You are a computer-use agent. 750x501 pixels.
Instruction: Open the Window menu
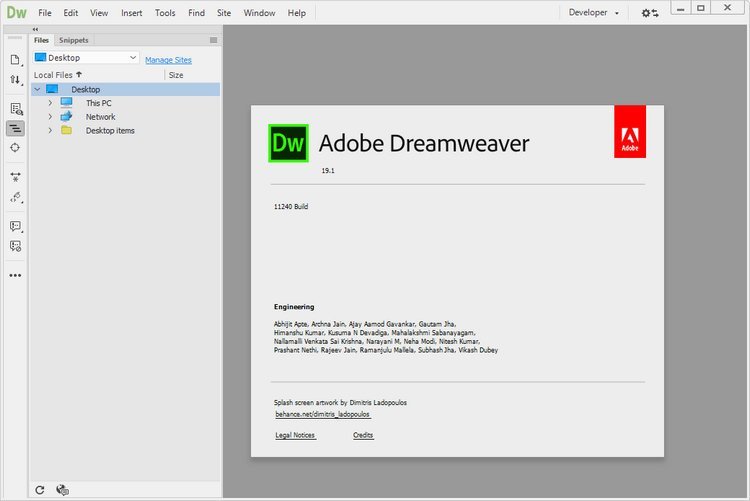click(259, 13)
